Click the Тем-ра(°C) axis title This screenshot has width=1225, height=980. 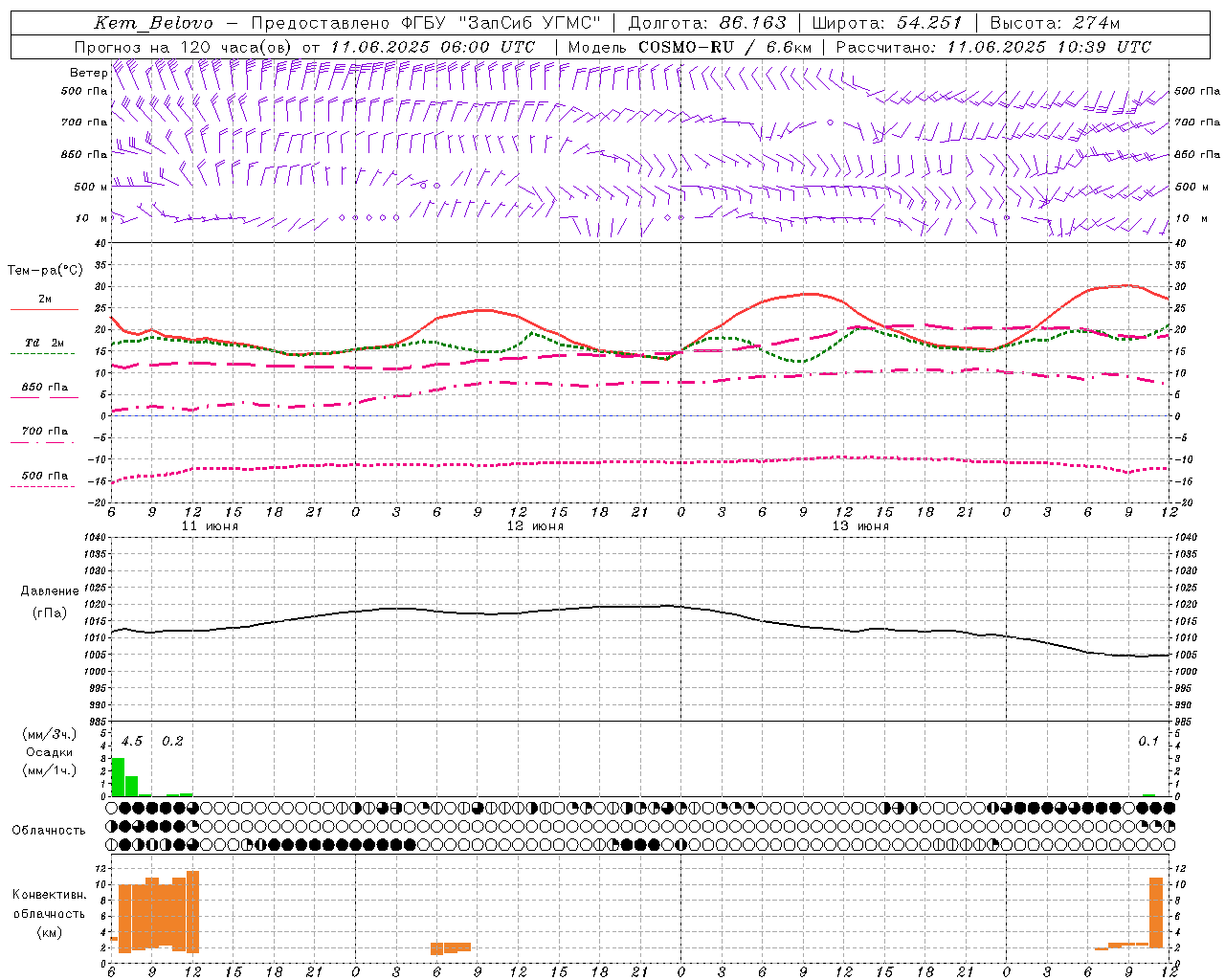45,270
